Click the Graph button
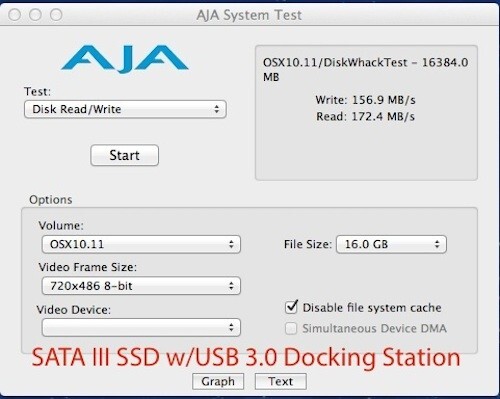The image size is (500, 399). (218, 381)
